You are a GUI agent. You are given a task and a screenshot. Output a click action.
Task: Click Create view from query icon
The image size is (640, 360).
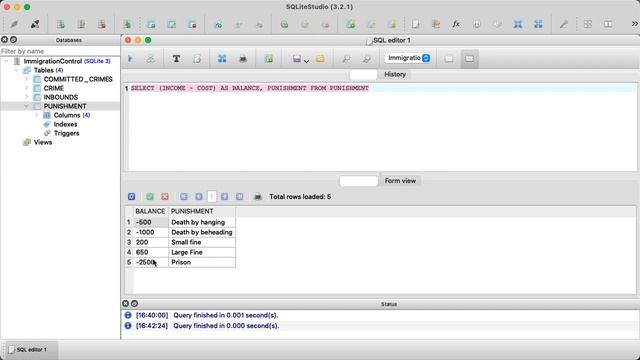[269, 59]
